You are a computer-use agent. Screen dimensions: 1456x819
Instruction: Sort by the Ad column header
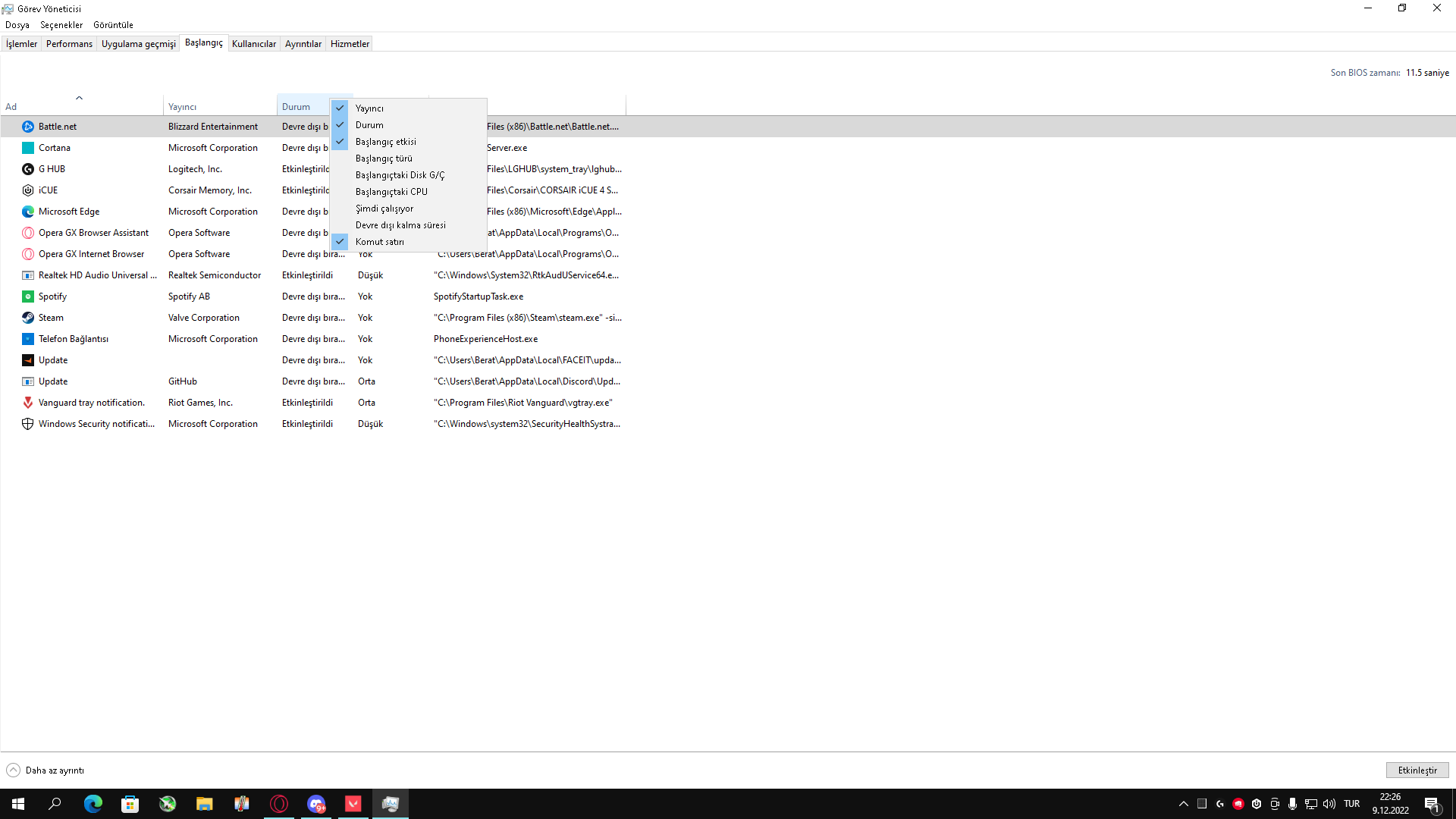(x=81, y=106)
